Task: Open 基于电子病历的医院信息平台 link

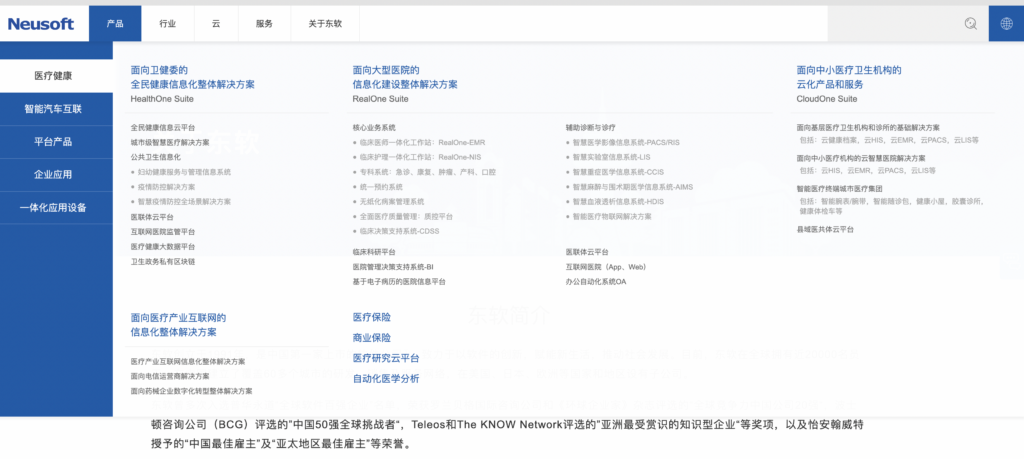Action: [399, 282]
